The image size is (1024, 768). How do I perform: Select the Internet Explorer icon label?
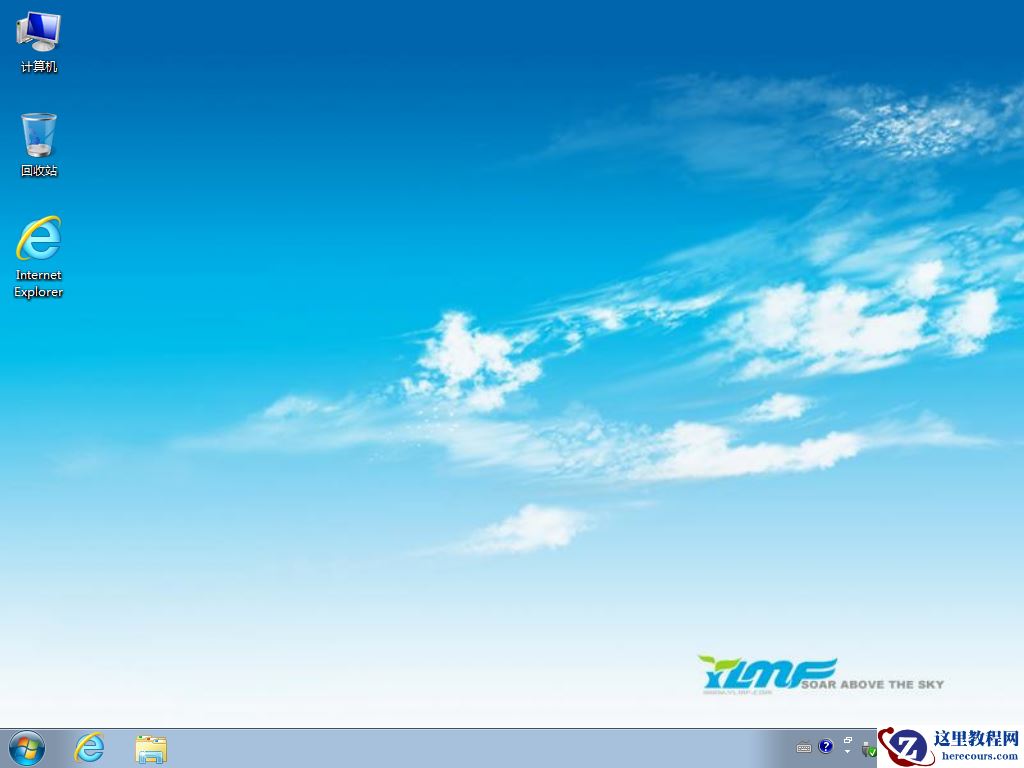coord(38,283)
